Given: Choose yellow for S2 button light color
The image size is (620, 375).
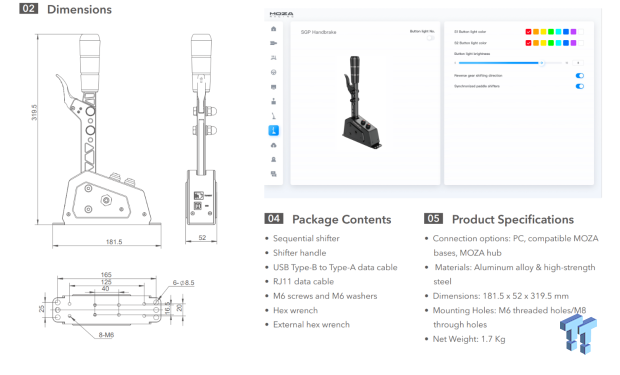Looking at the screenshot, I should click(543, 43).
